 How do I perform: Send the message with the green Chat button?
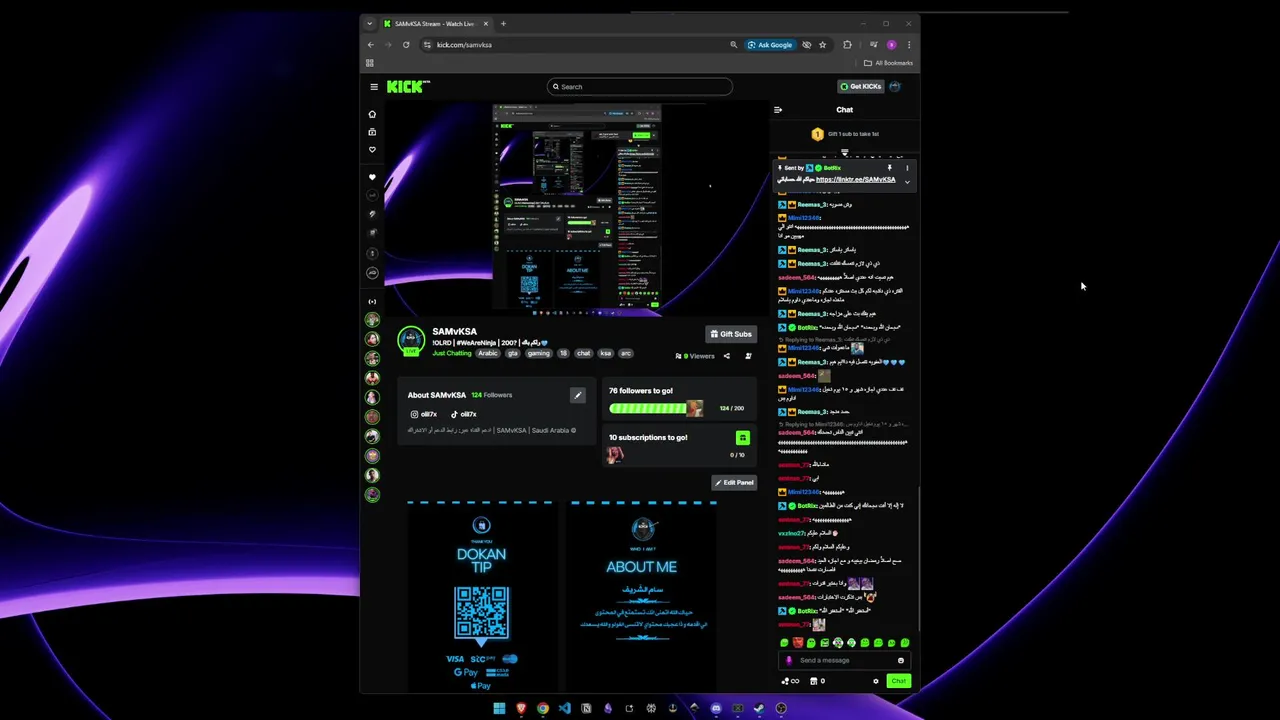coord(898,681)
